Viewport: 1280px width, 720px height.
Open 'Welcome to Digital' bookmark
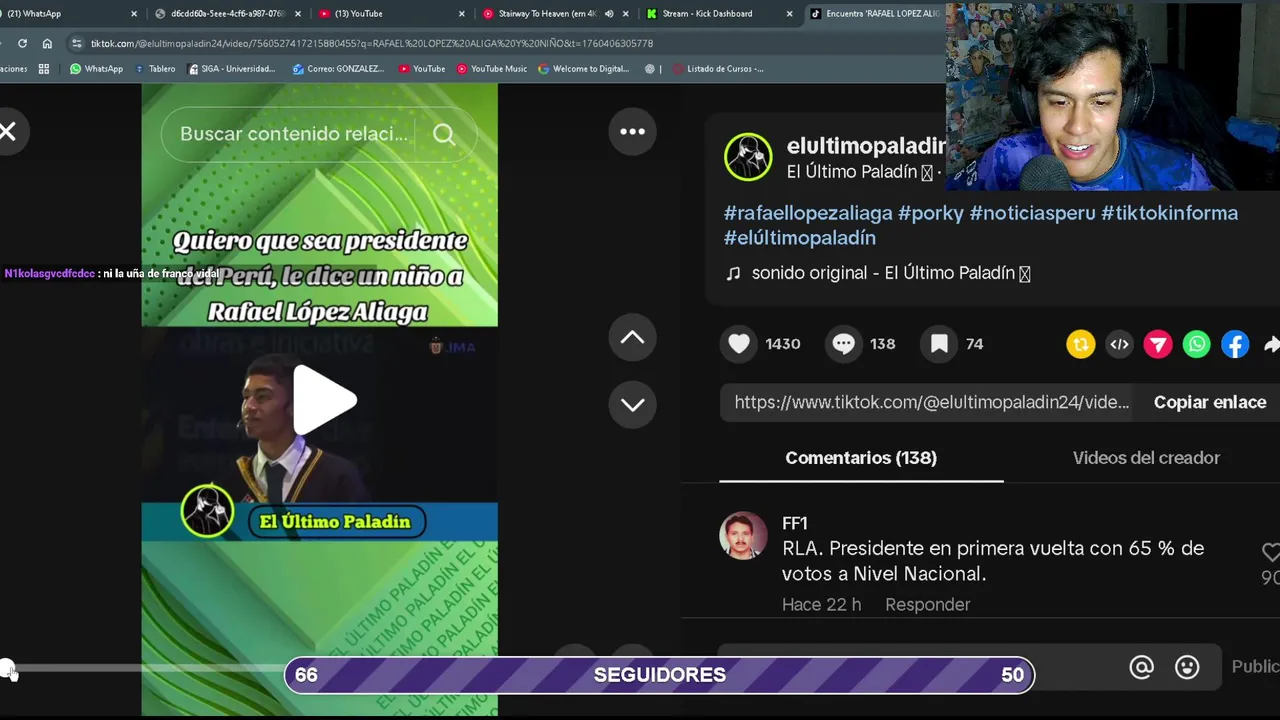click(584, 69)
